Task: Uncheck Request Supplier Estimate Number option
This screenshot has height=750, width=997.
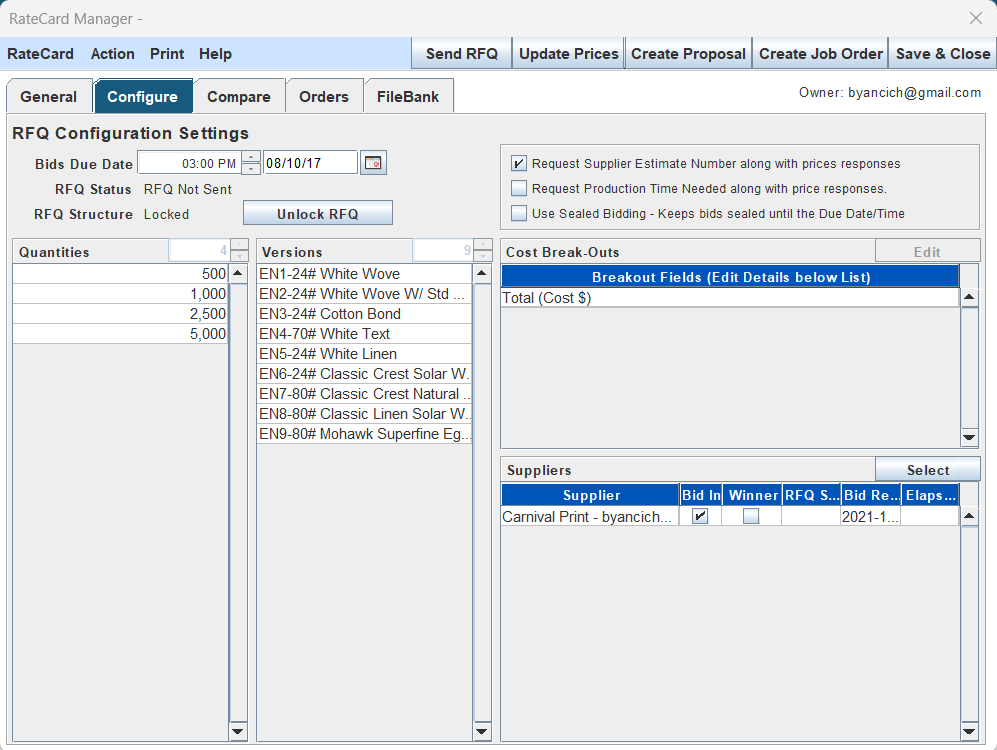Action: (518, 164)
